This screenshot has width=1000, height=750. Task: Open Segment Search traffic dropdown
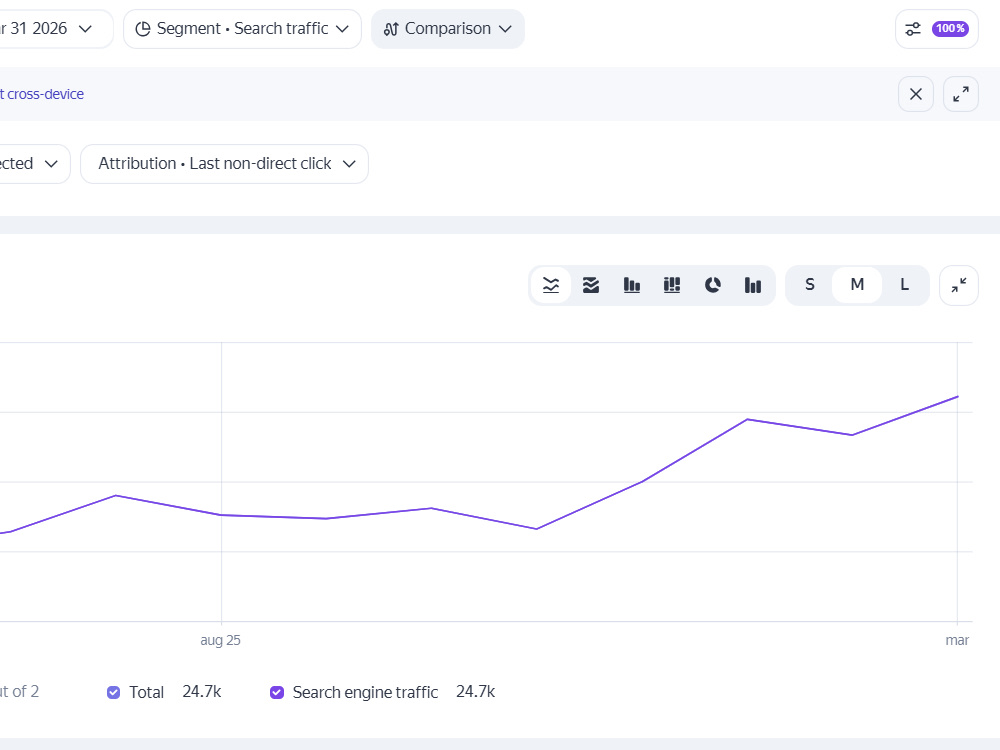[x=242, y=29]
